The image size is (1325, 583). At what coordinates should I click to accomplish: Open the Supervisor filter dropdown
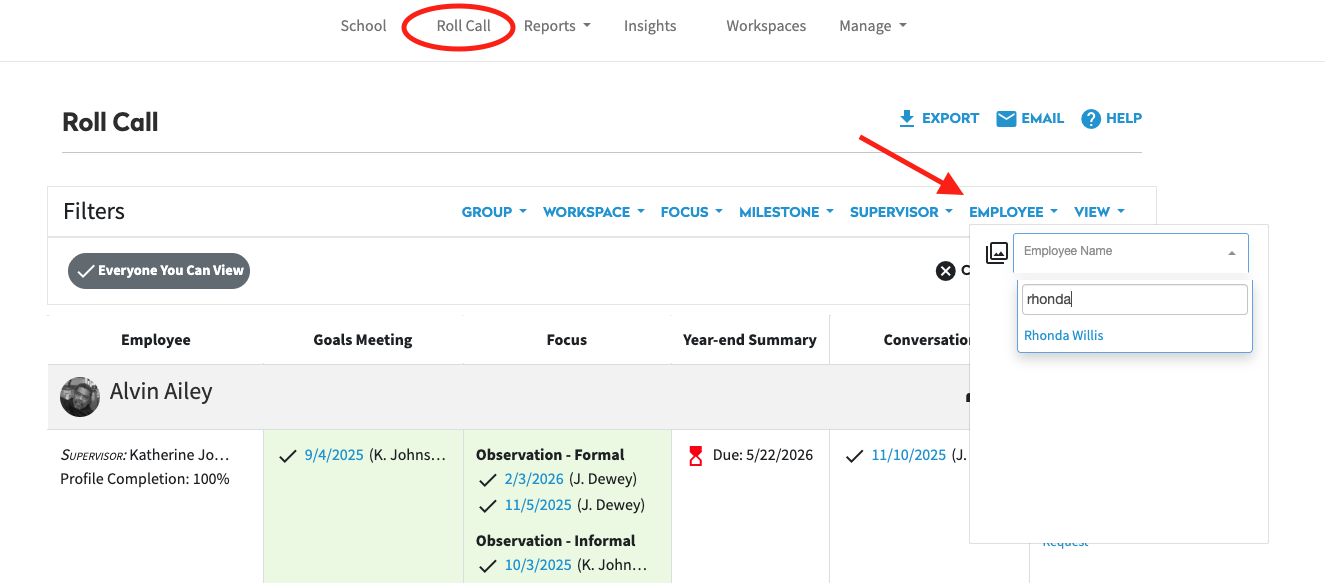click(x=900, y=212)
